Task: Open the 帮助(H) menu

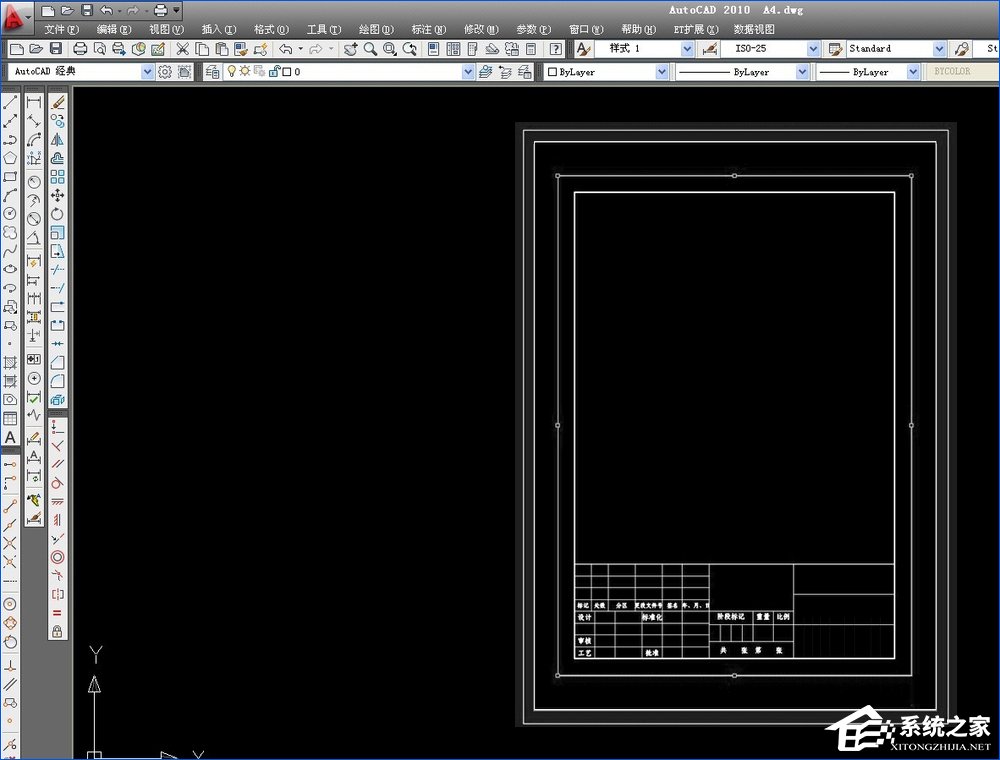Action: pyautogui.click(x=638, y=29)
